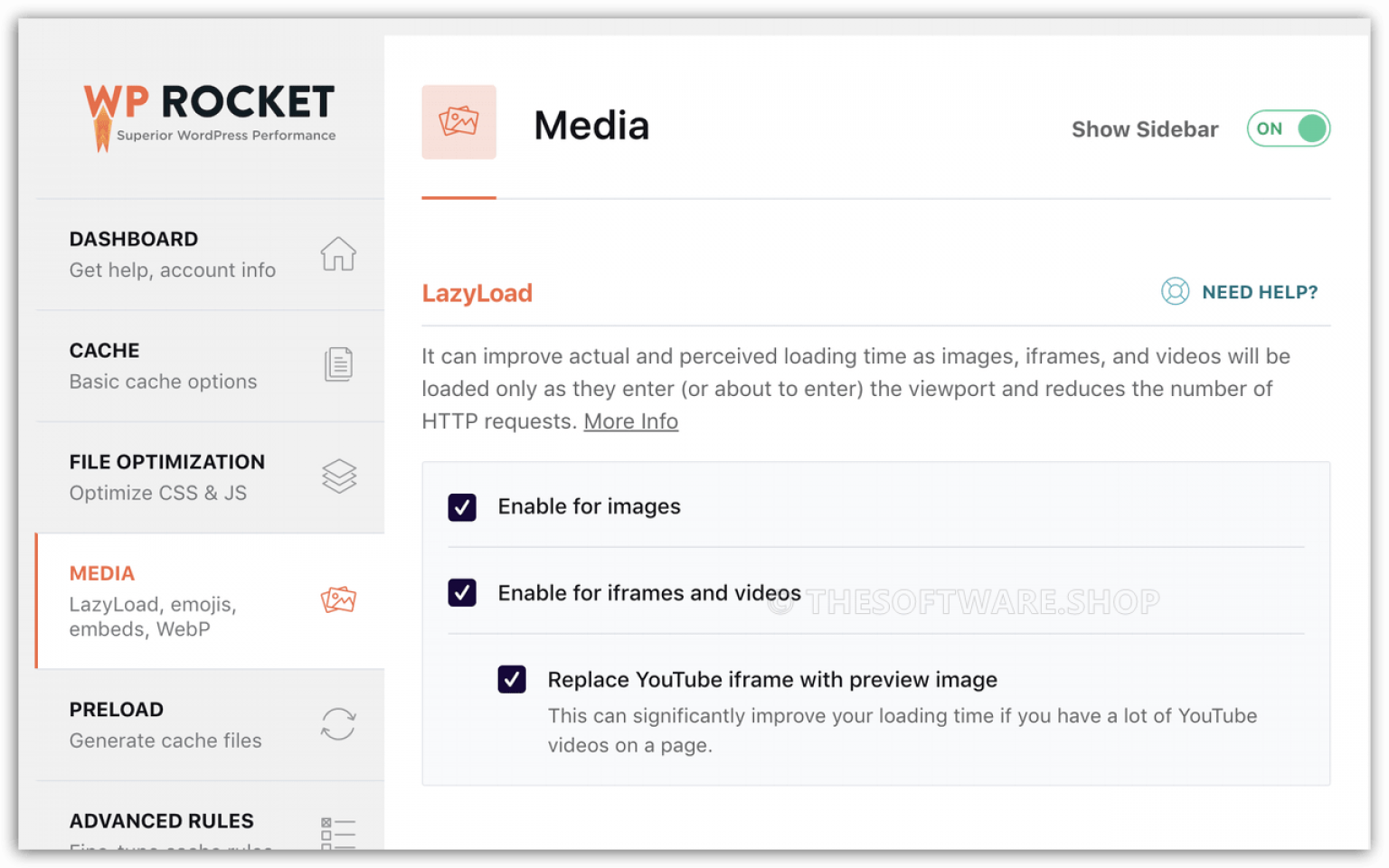Click 'Optimize CSS & JS' text
This screenshot has height=868, width=1389.
point(158,493)
